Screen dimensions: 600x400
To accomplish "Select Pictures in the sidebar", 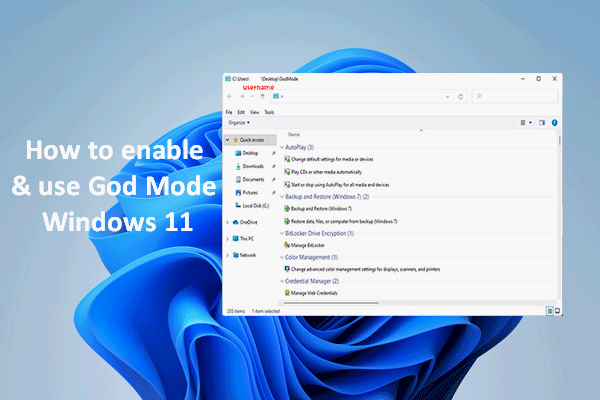I will pos(250,193).
